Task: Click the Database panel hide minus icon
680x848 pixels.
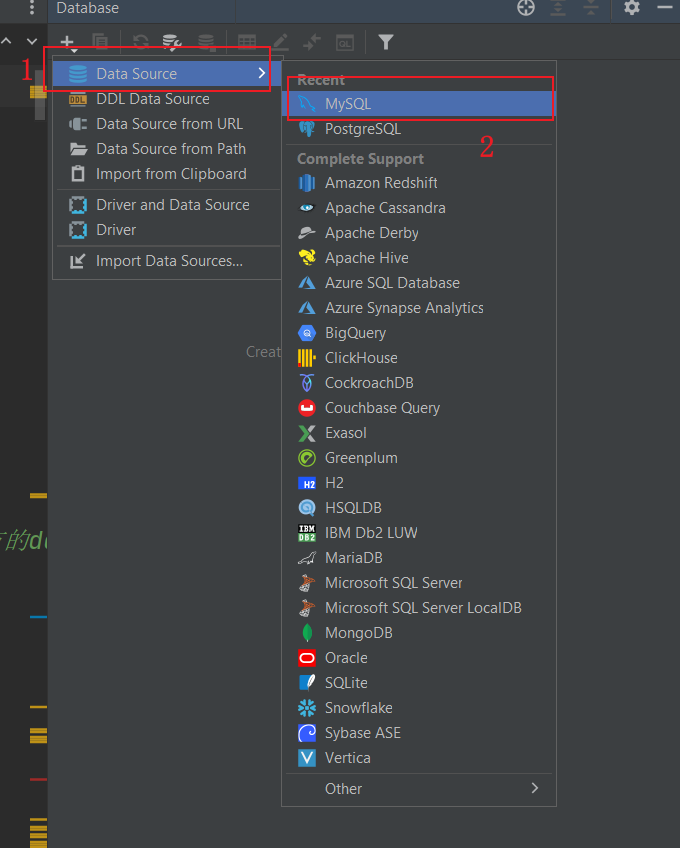Action: pos(665,7)
